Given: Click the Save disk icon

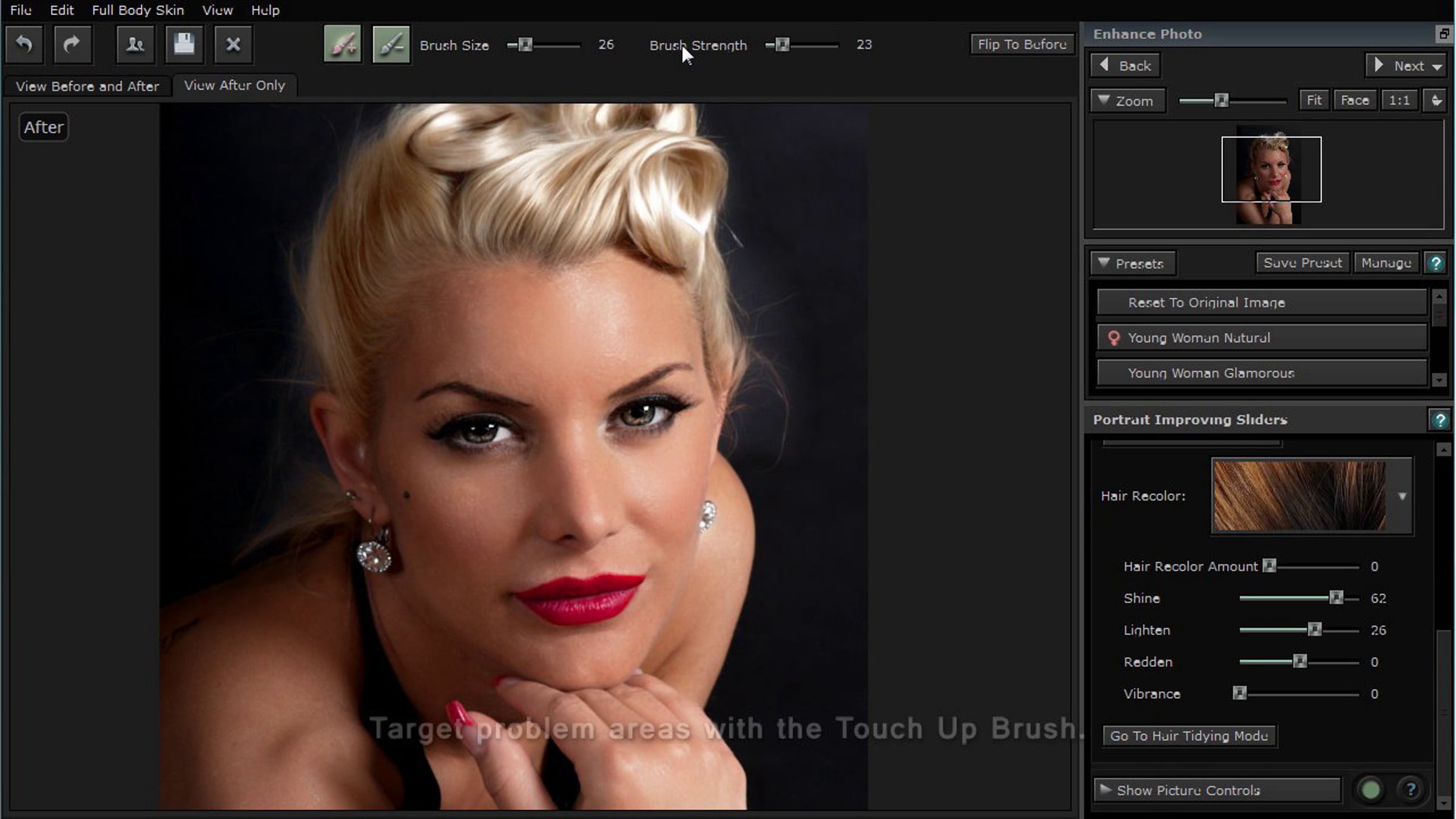Looking at the screenshot, I should (184, 44).
